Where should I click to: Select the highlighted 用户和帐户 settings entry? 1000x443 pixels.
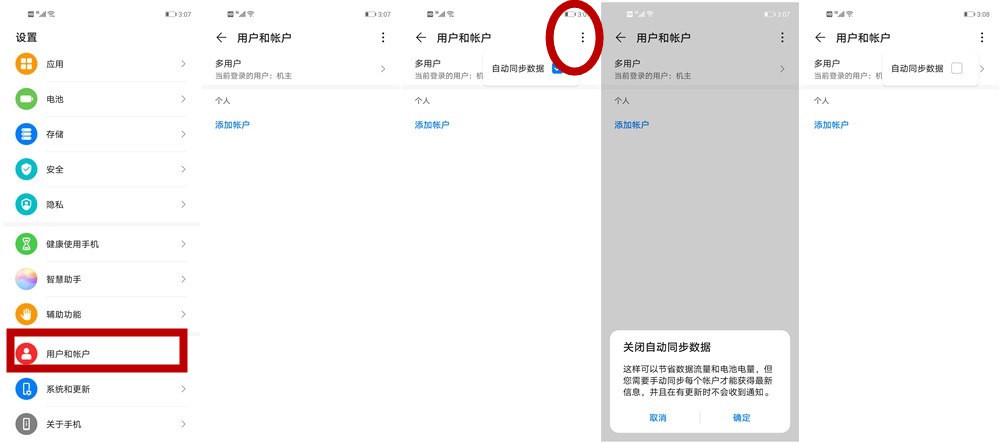(x=95, y=354)
